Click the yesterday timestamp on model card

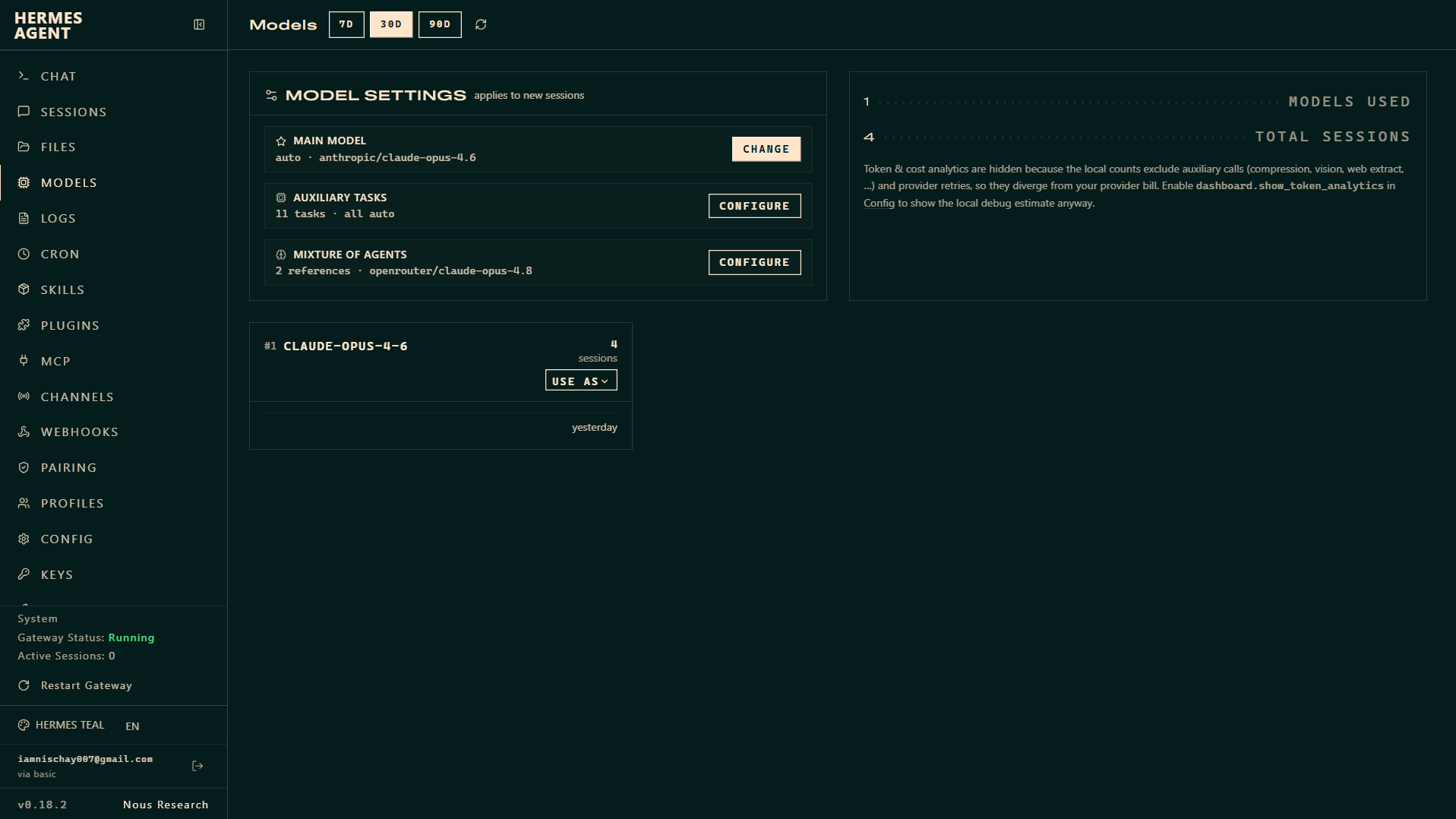(x=595, y=428)
